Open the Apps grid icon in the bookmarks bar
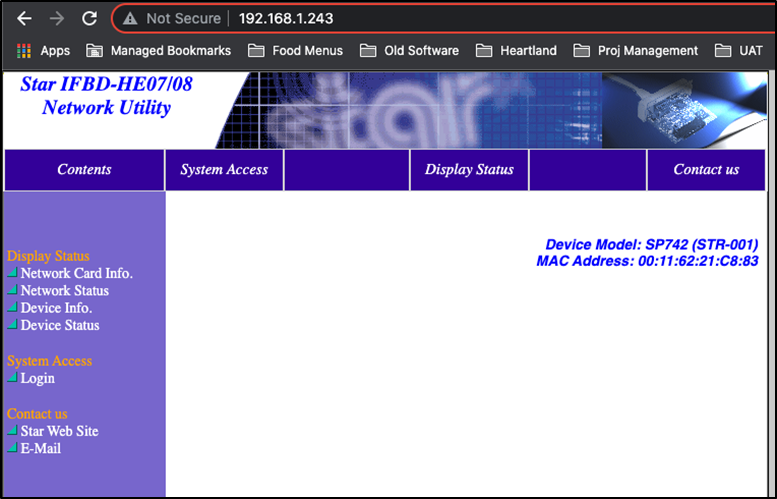777x499 pixels. coord(24,51)
